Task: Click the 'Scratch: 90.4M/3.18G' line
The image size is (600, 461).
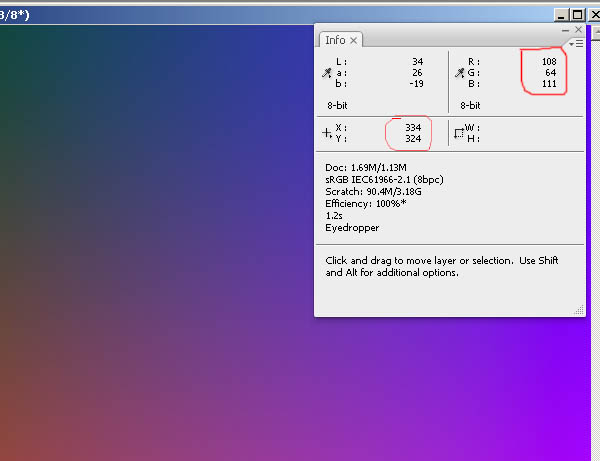Action: point(373,191)
